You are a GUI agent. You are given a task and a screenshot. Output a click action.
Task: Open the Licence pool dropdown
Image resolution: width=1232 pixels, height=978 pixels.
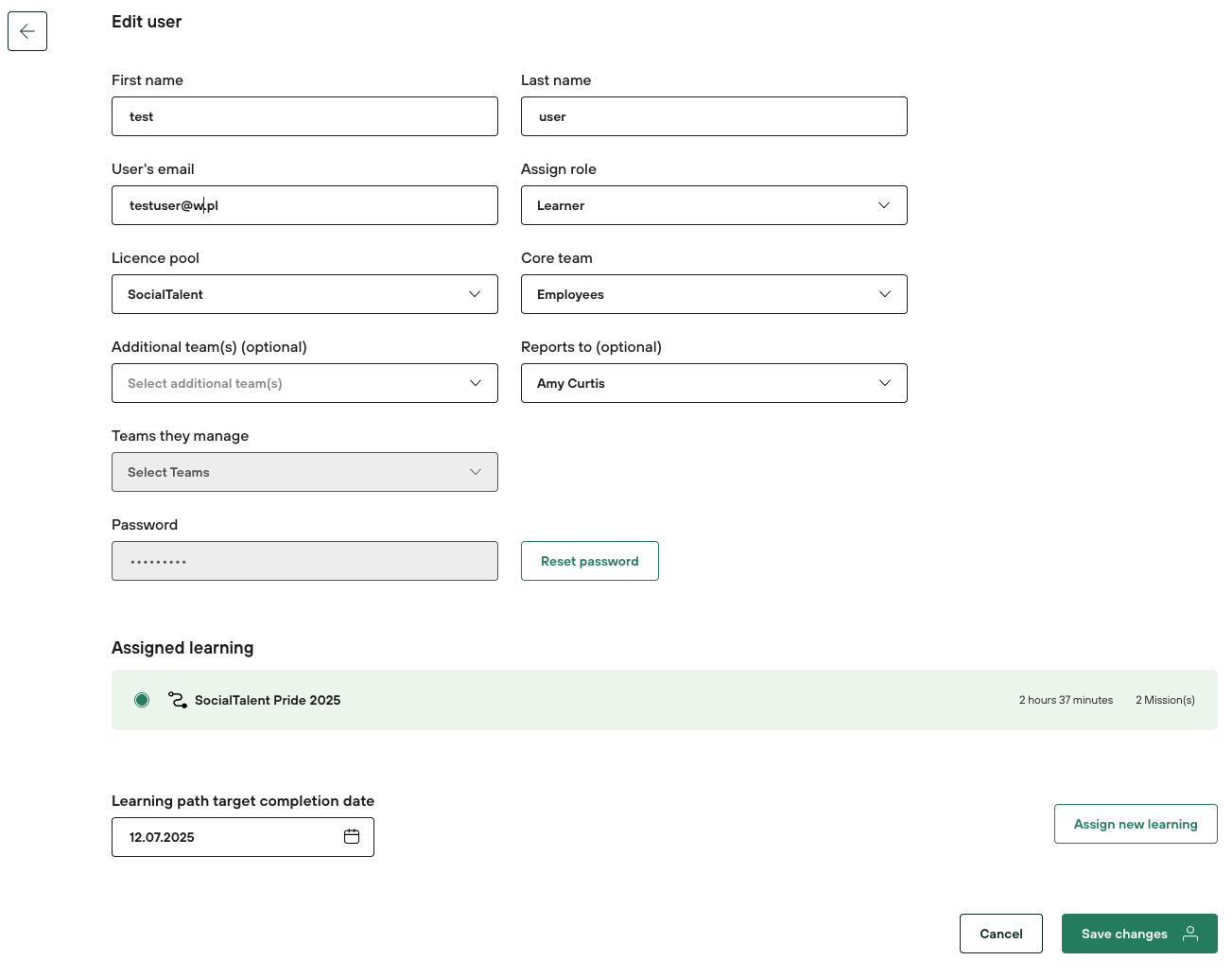point(304,294)
